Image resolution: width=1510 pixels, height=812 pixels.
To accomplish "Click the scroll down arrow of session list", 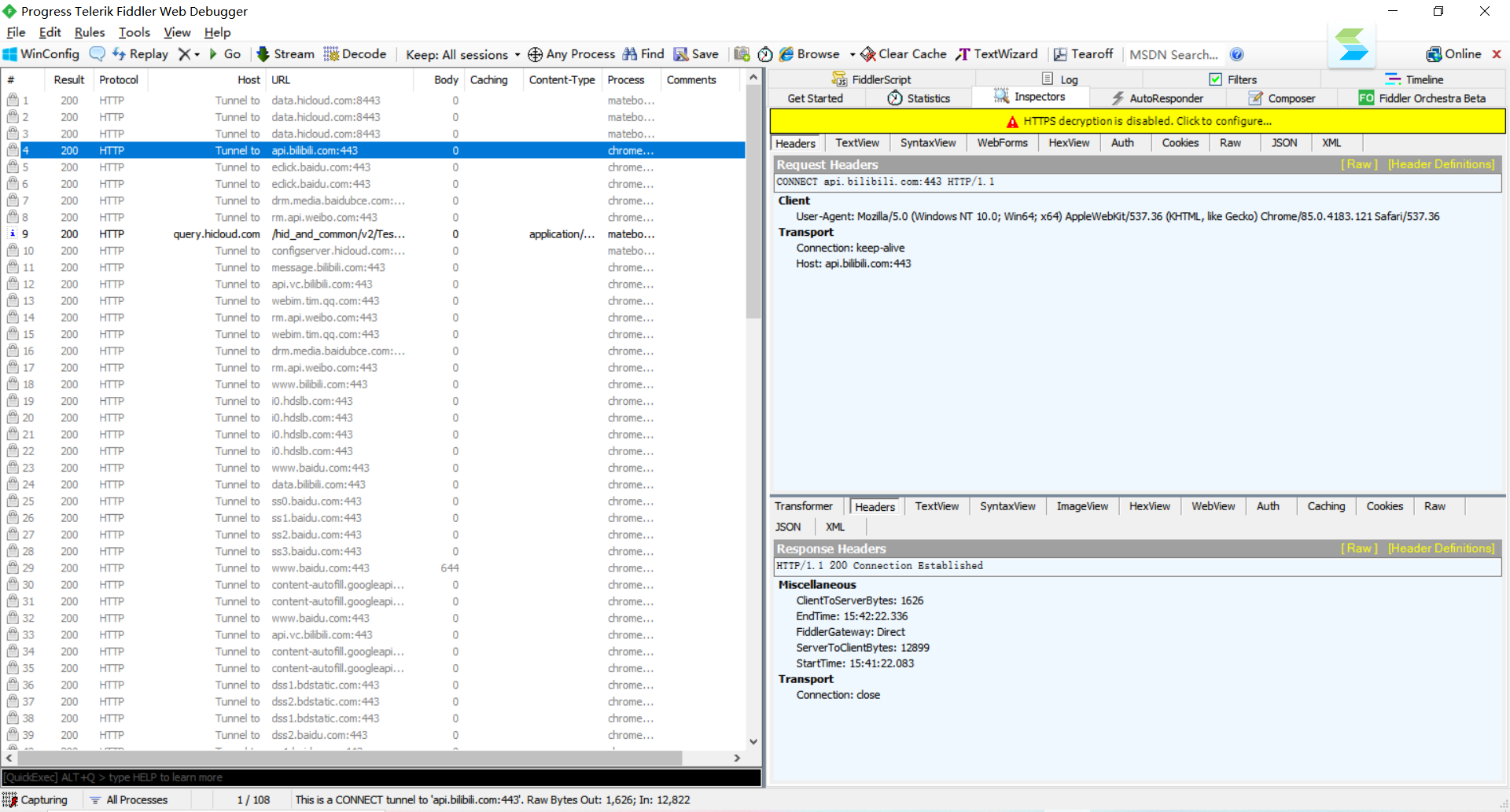I will [753, 741].
